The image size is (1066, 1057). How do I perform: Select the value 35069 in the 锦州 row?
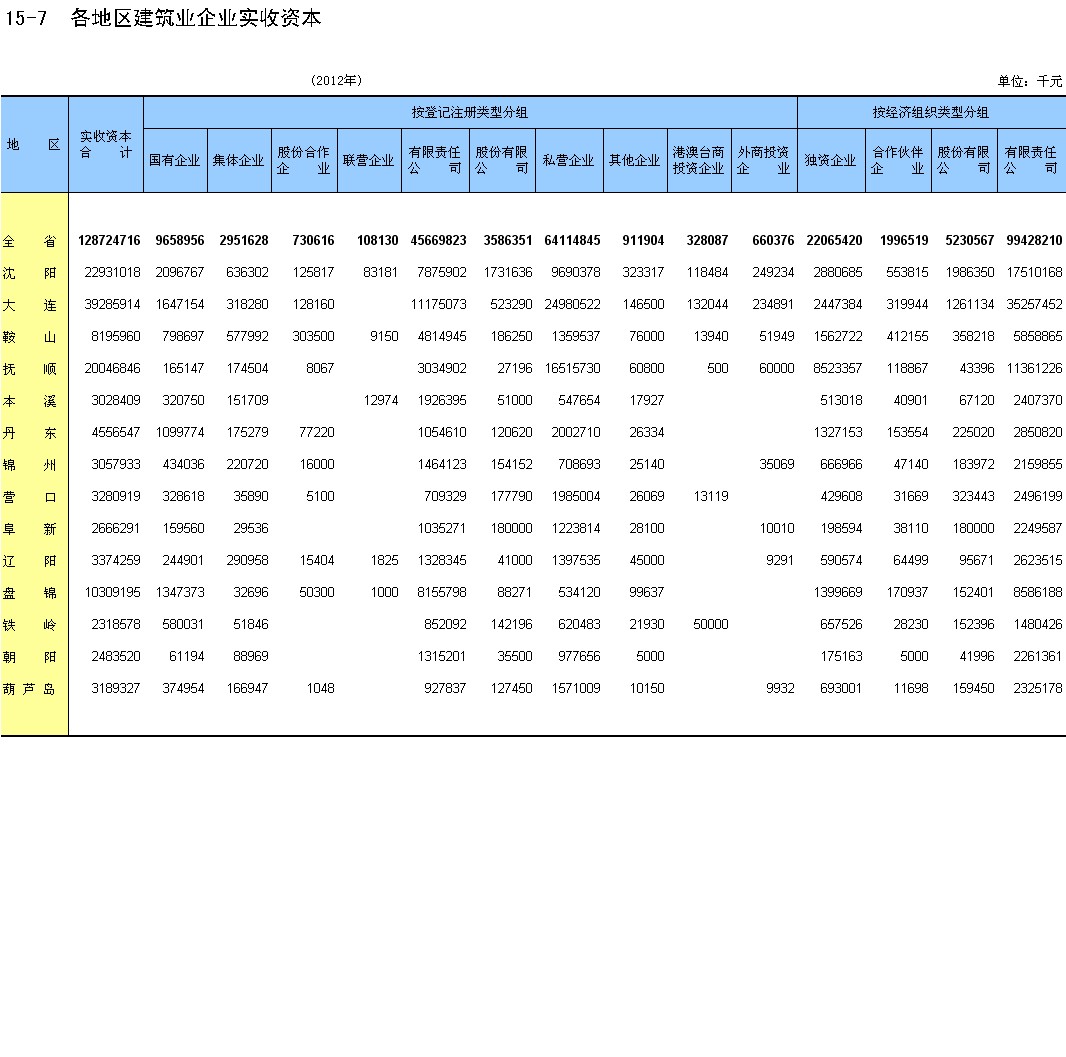pos(776,464)
